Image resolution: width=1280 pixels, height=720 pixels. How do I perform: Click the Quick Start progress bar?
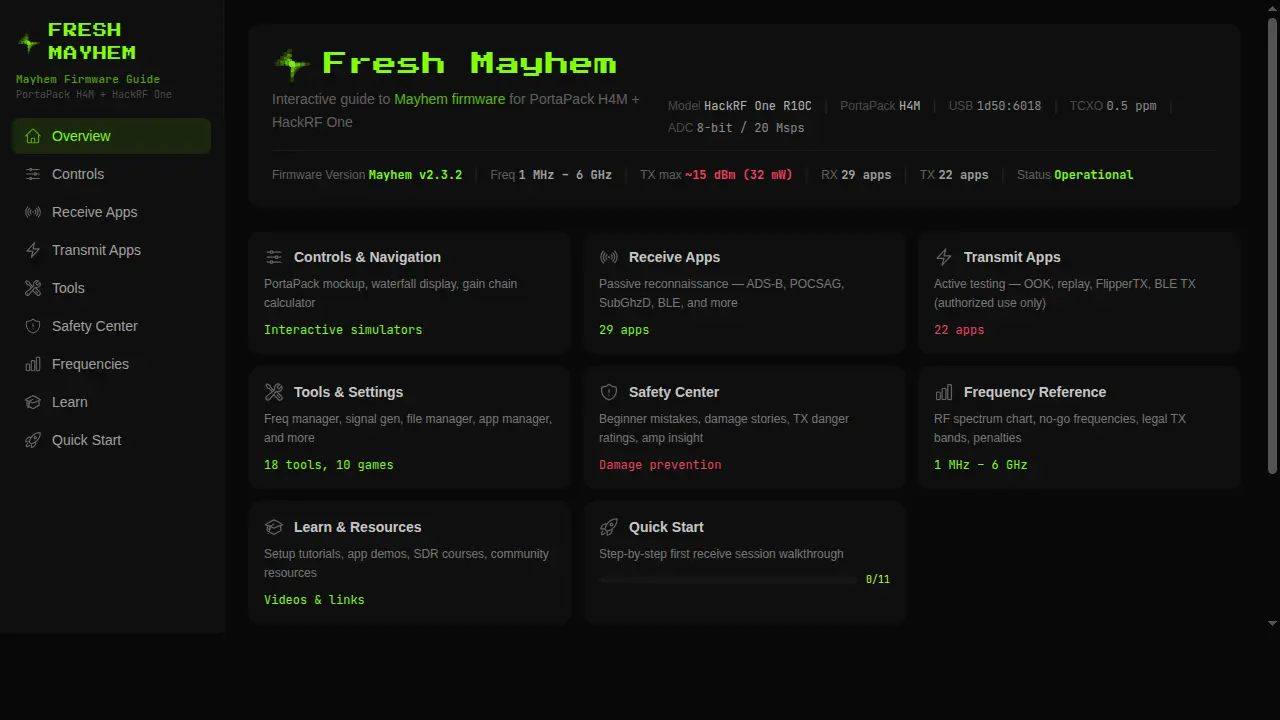point(725,579)
